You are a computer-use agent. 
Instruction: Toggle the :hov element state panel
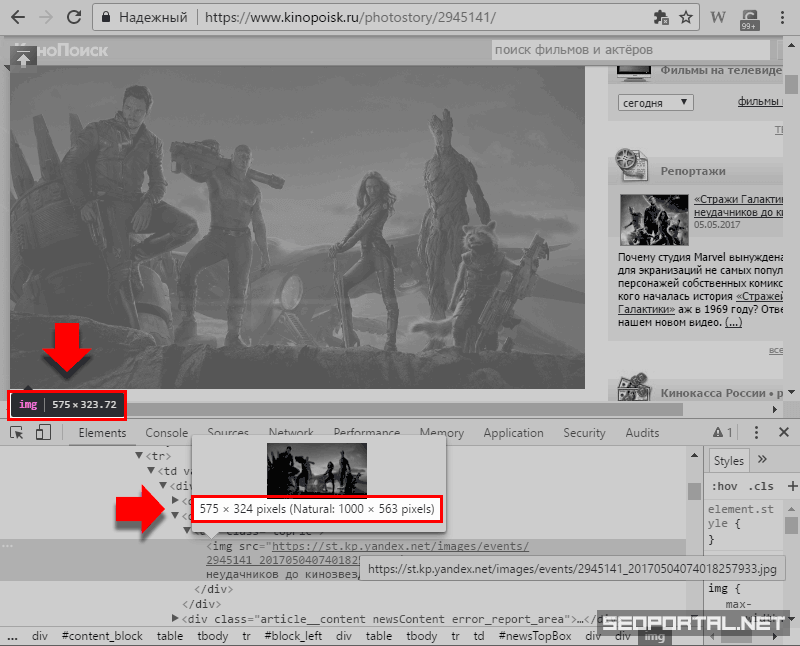[725, 486]
